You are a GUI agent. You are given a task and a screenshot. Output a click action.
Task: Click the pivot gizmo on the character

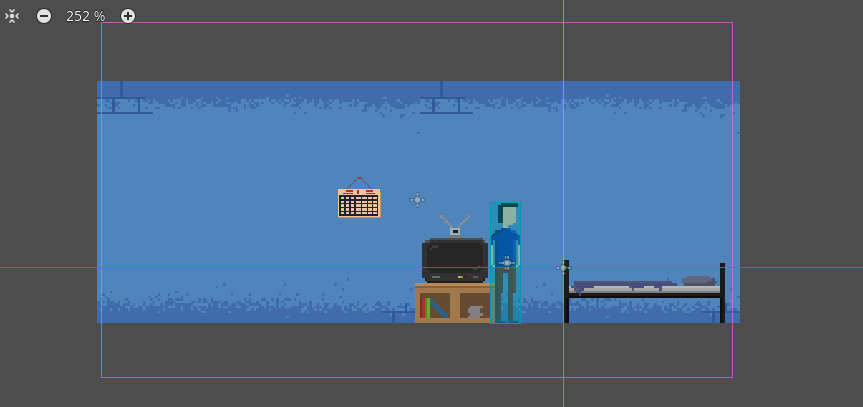(x=507, y=263)
